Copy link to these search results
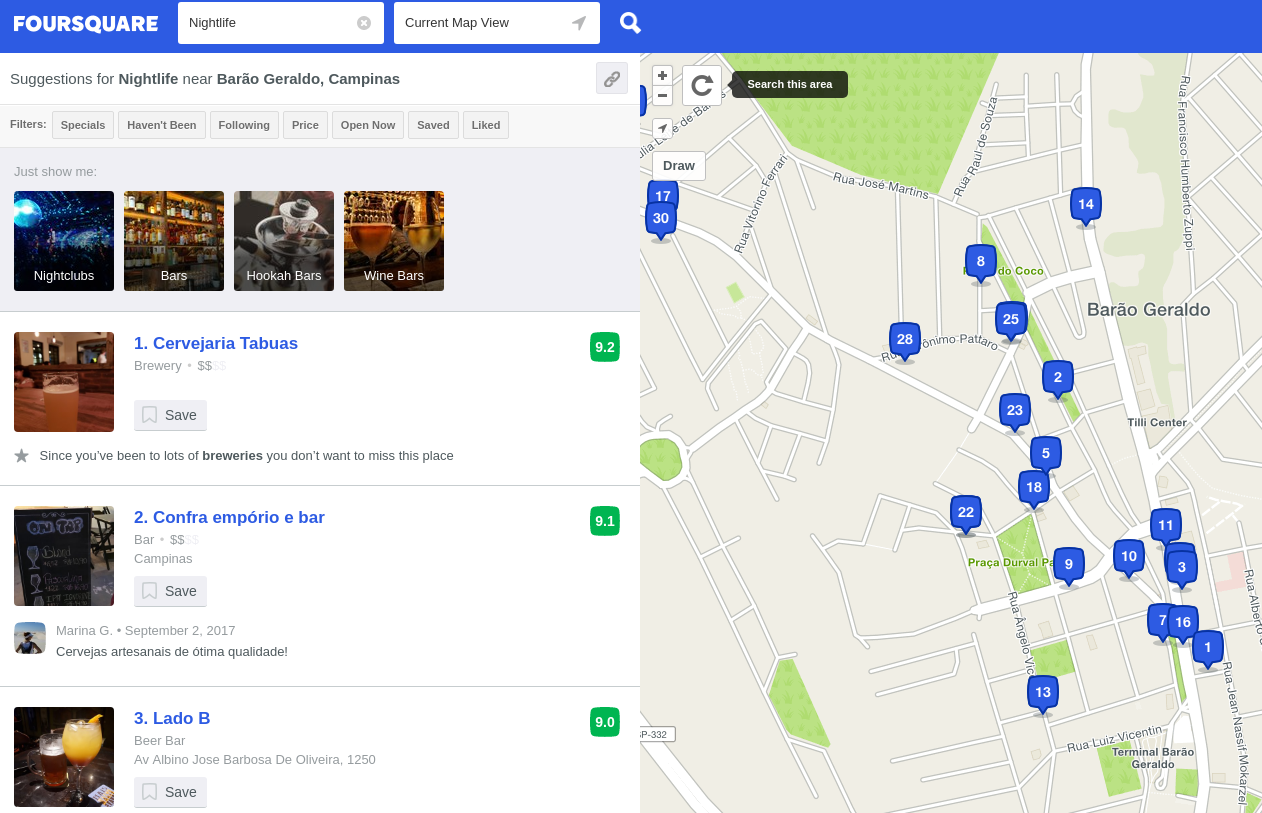 [x=612, y=79]
